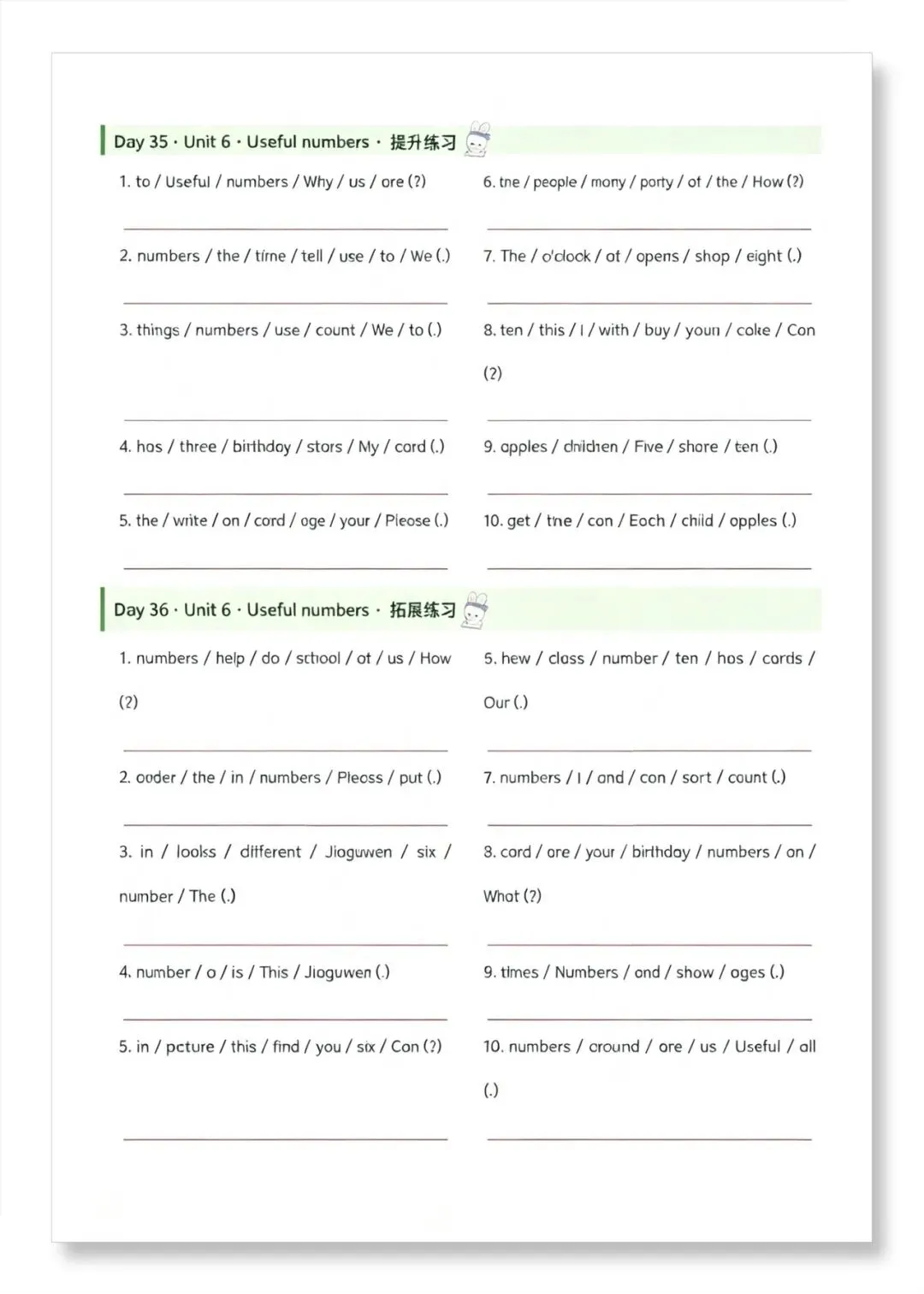Click answer line under 'people / many / party' question

[x=649, y=229]
